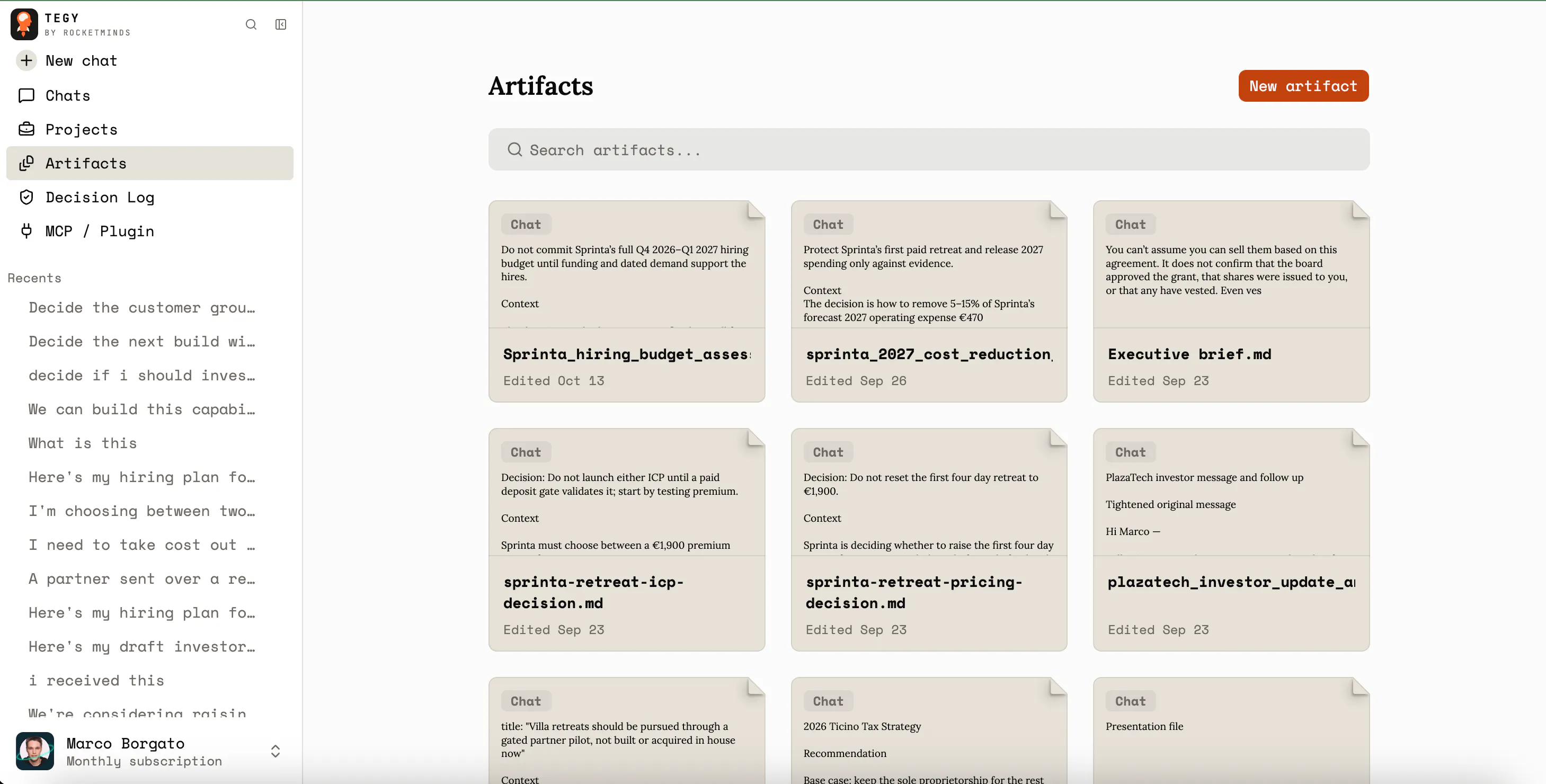Open the MCP / Plugin page

click(x=149, y=231)
